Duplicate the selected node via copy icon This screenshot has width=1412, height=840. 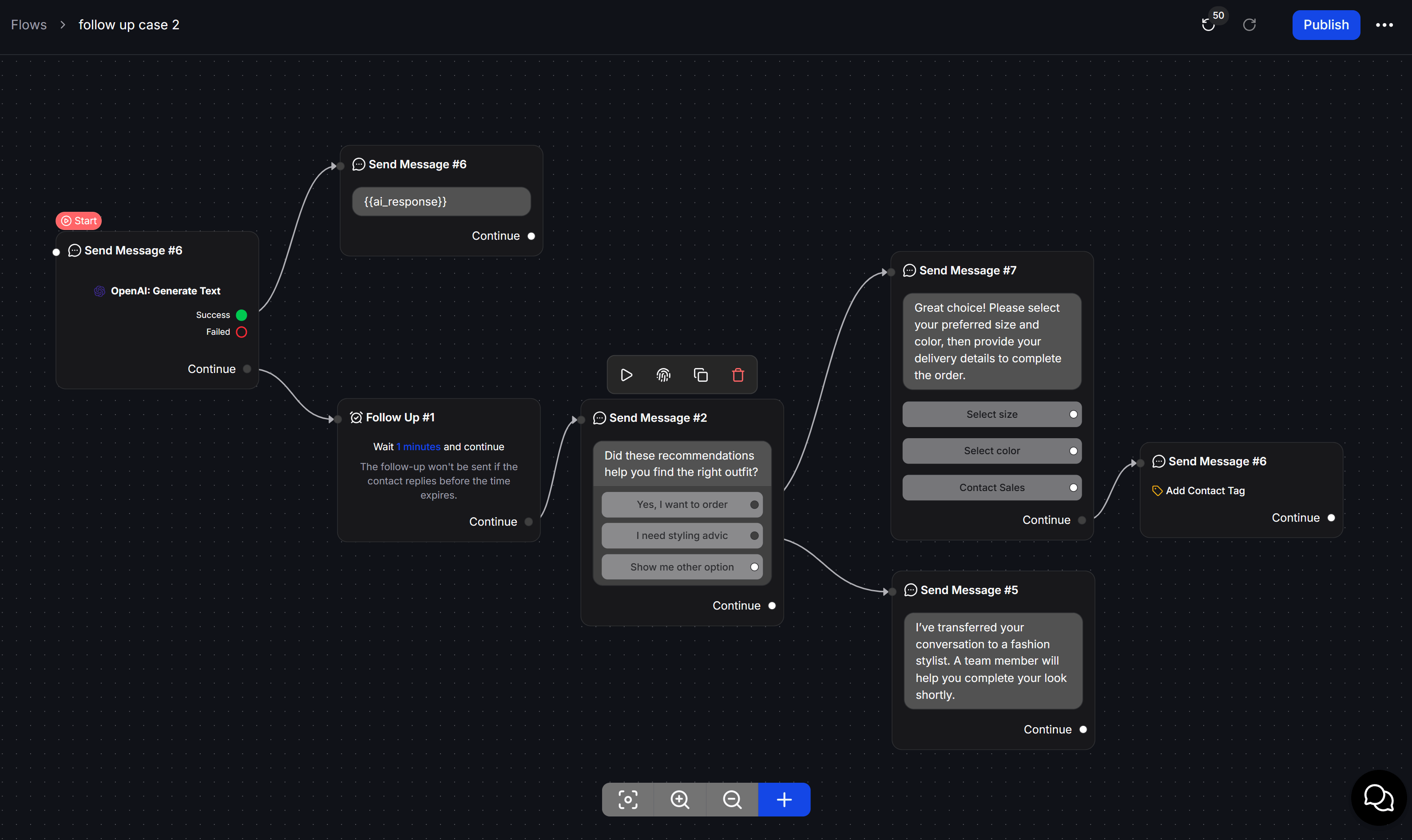click(x=701, y=375)
